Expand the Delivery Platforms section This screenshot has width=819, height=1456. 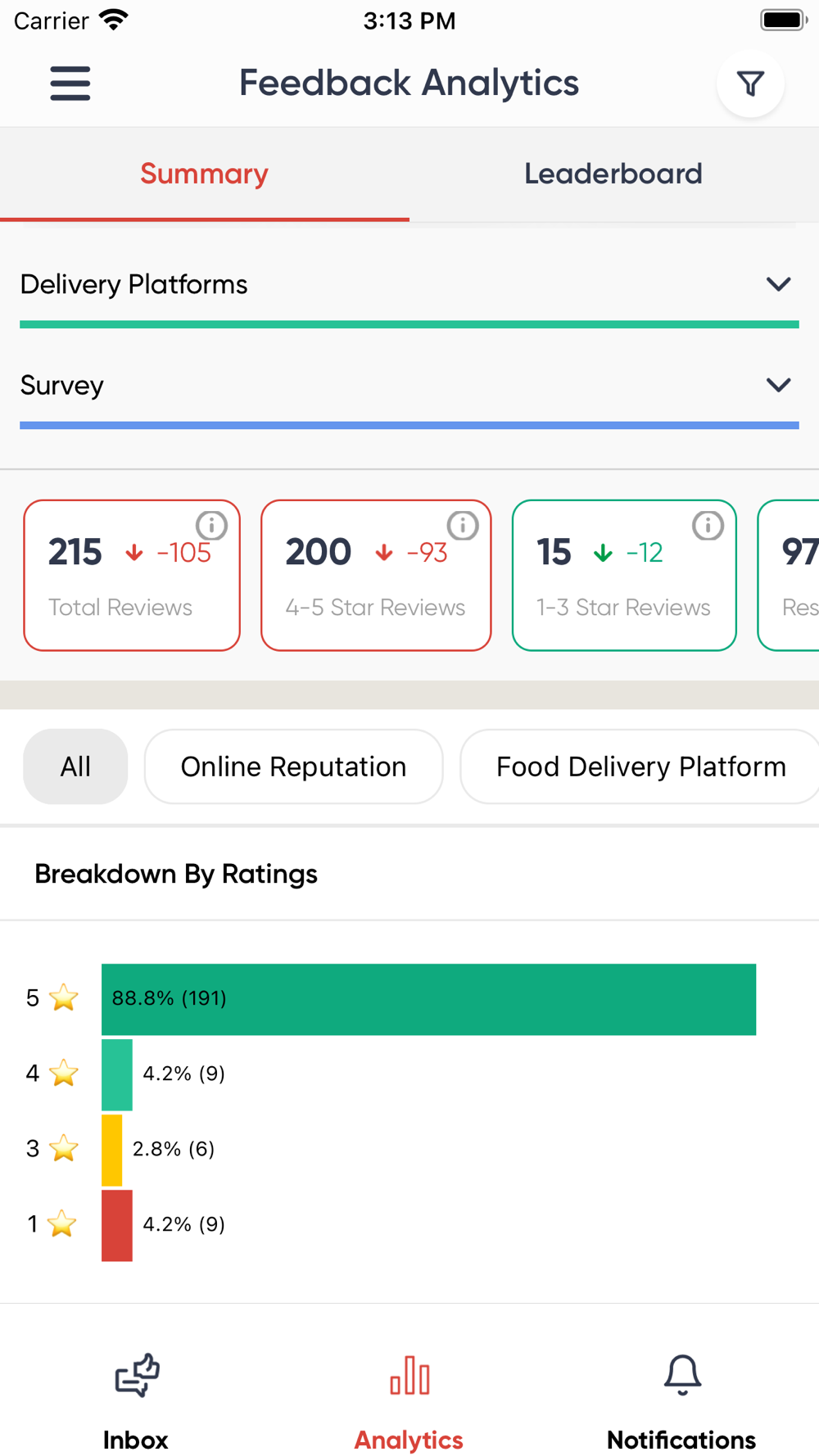coord(778,284)
